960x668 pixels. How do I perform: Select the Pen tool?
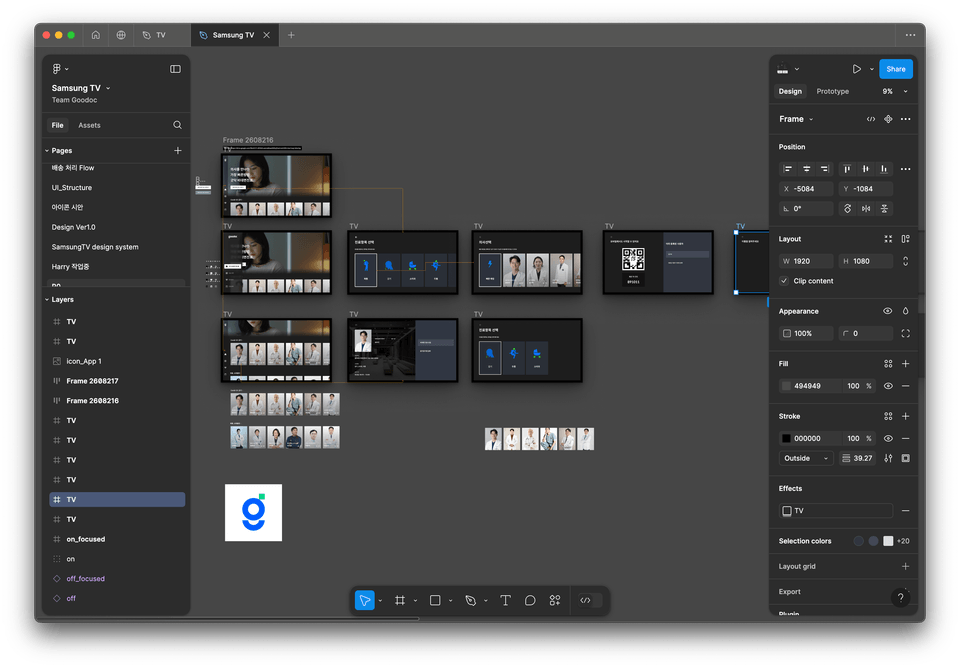point(470,601)
